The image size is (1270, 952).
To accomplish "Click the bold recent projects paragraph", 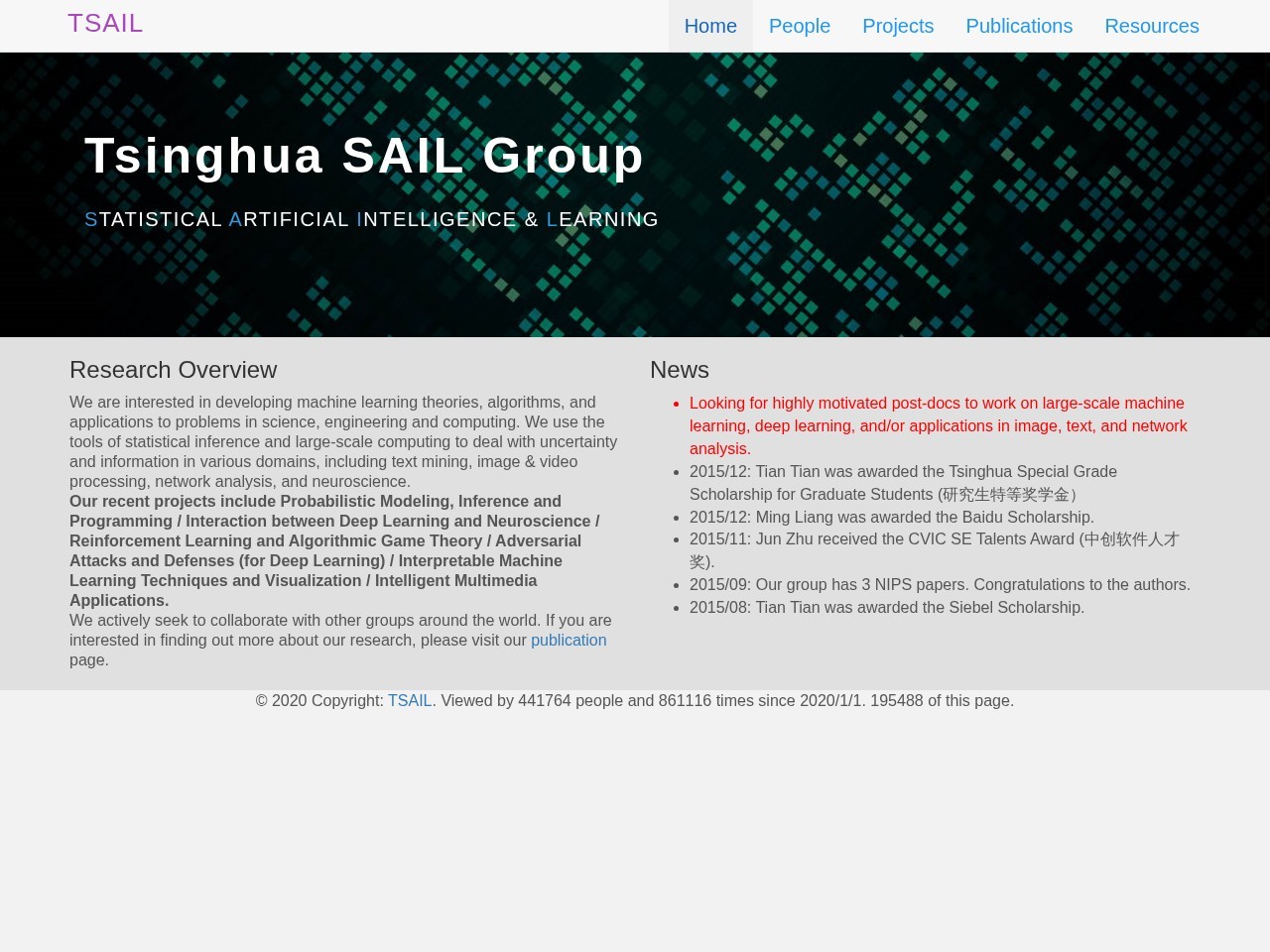I will coord(333,550).
